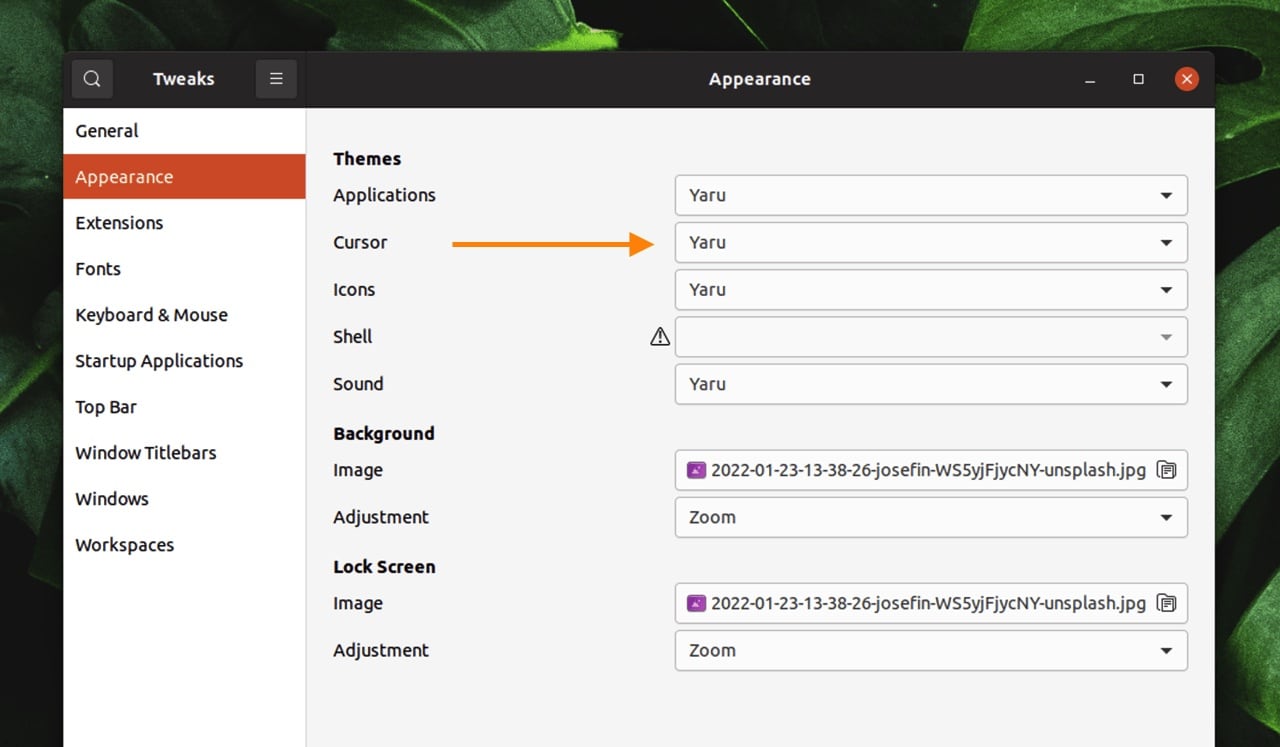Viewport: 1280px width, 747px height.
Task: Click the Lock Screen section heading
Action: 384,567
